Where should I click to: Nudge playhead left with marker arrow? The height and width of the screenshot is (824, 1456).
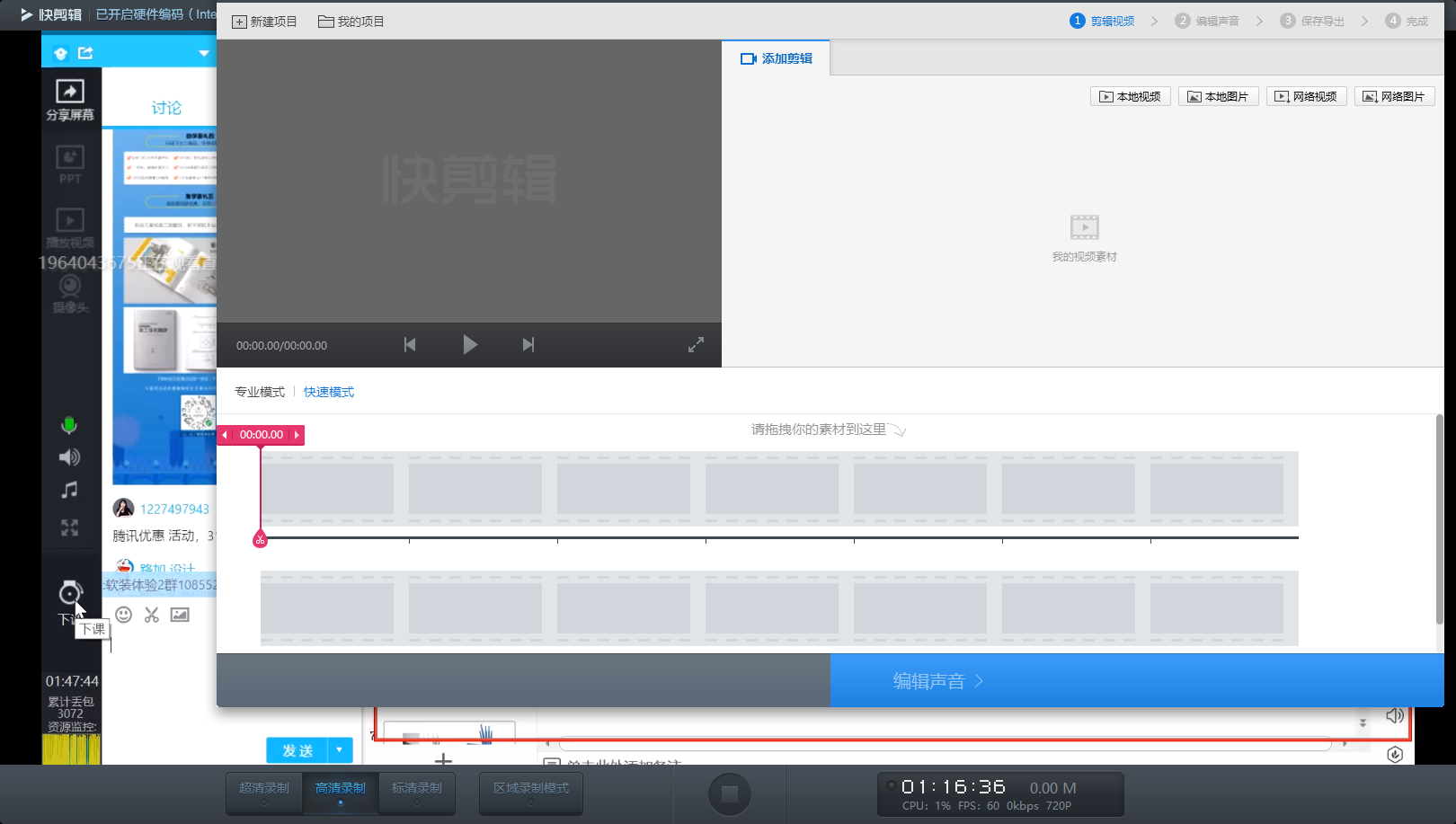225,435
